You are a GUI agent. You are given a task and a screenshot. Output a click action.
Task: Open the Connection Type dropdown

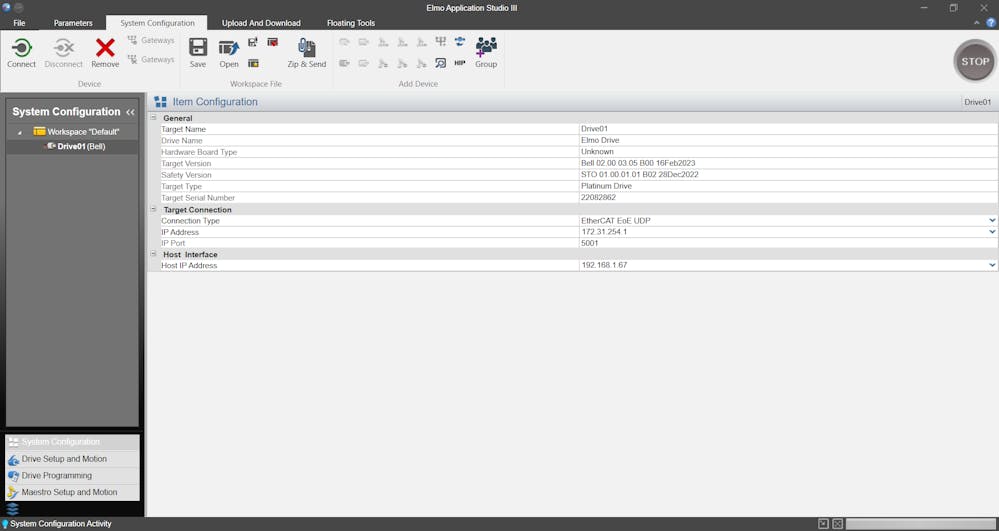[x=992, y=221]
